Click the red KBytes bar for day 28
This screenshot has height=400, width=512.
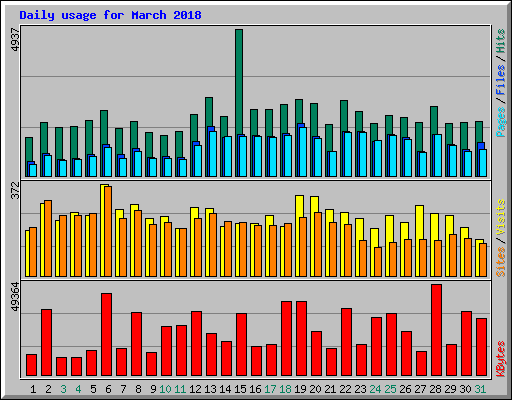coord(436,330)
